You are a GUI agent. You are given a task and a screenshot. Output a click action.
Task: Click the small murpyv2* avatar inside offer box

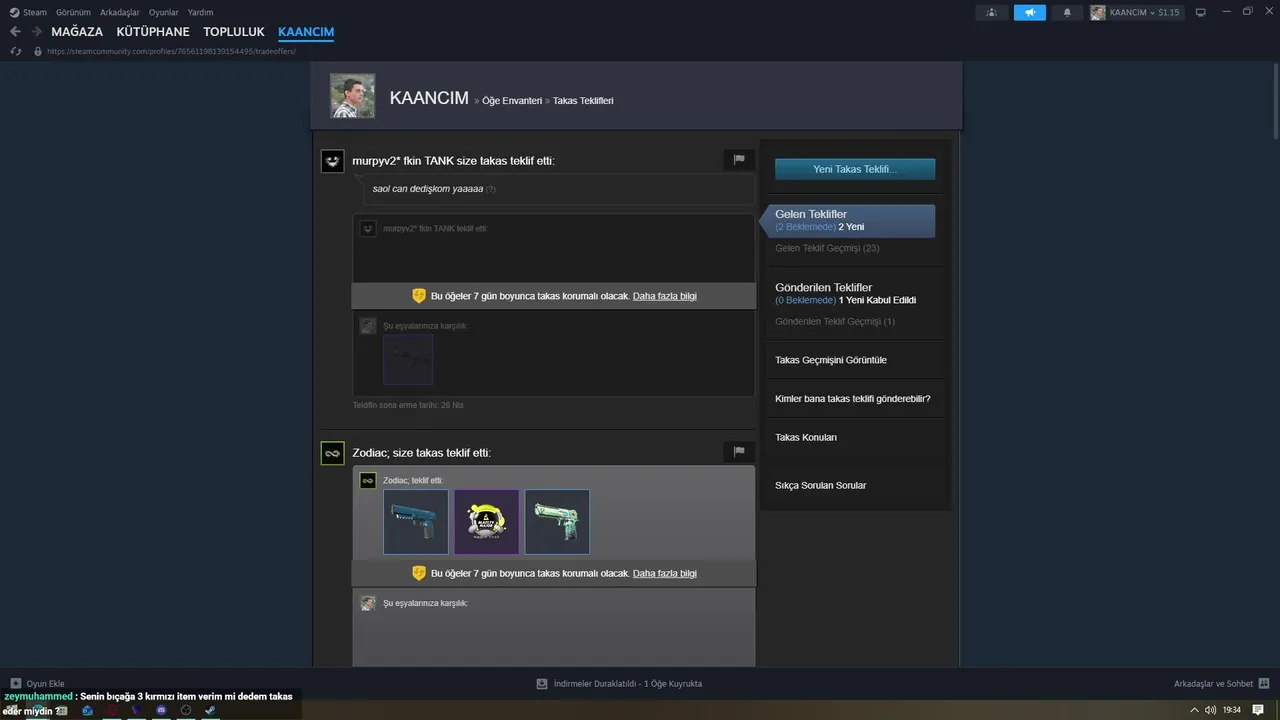368,229
